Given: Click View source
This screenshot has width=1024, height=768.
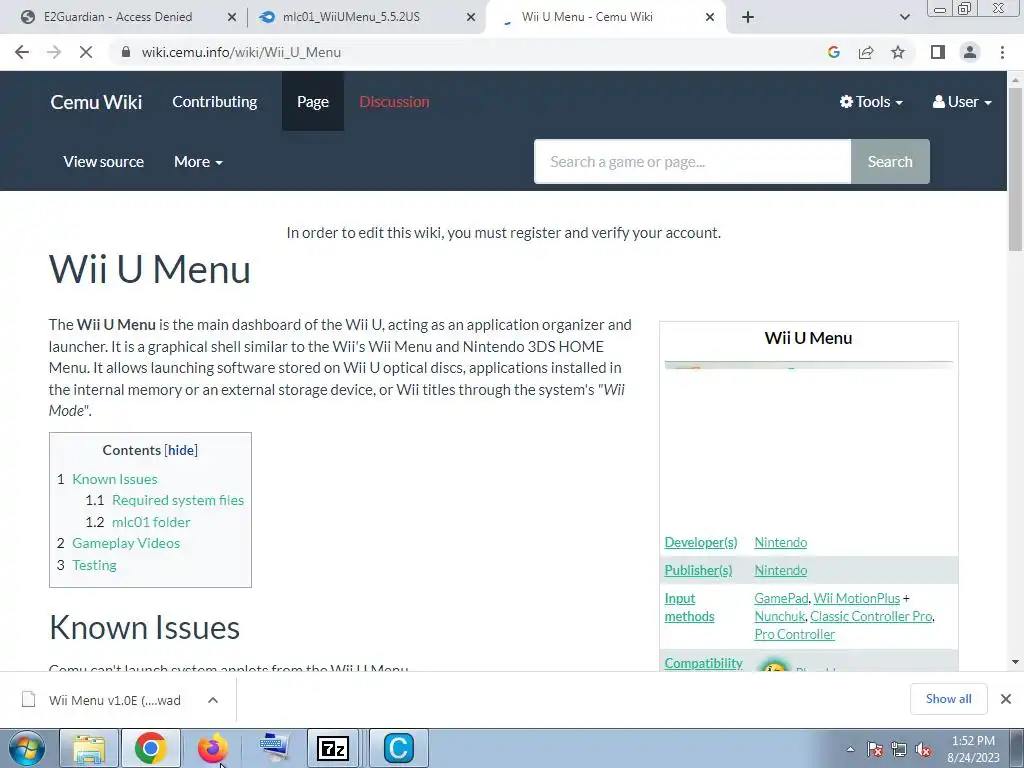Looking at the screenshot, I should pos(103,162).
